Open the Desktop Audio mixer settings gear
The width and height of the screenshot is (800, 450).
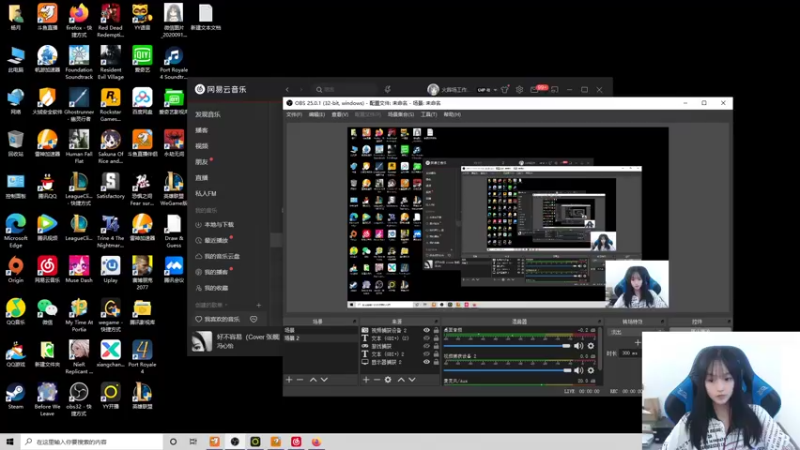(591, 346)
